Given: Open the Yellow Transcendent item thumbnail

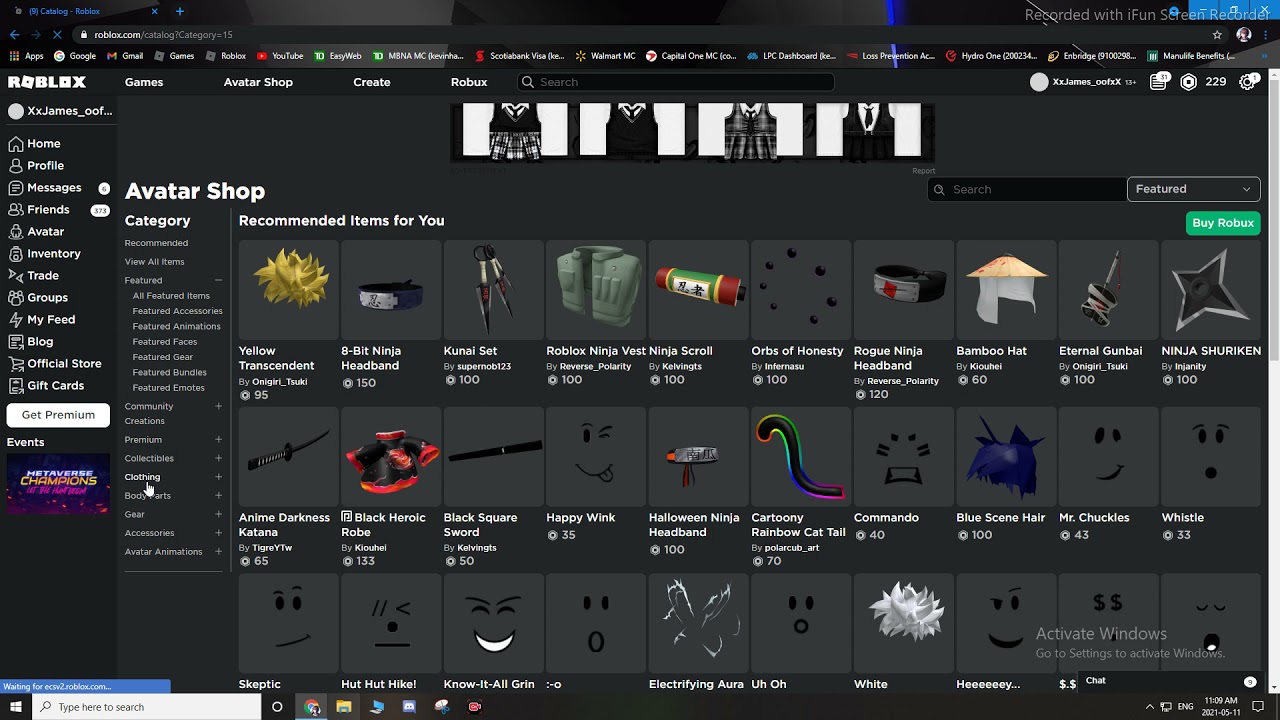Looking at the screenshot, I should coord(288,290).
